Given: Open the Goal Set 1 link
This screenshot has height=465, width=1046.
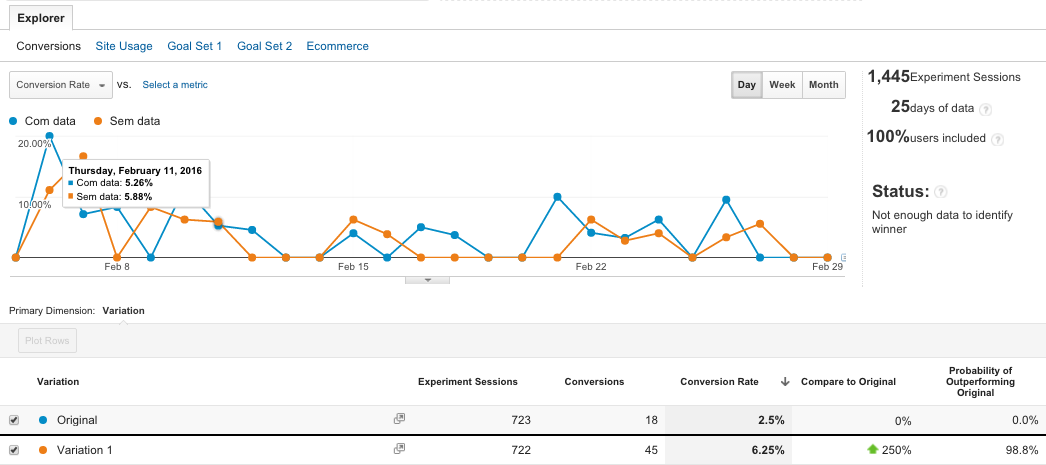Looking at the screenshot, I should coord(195,46).
